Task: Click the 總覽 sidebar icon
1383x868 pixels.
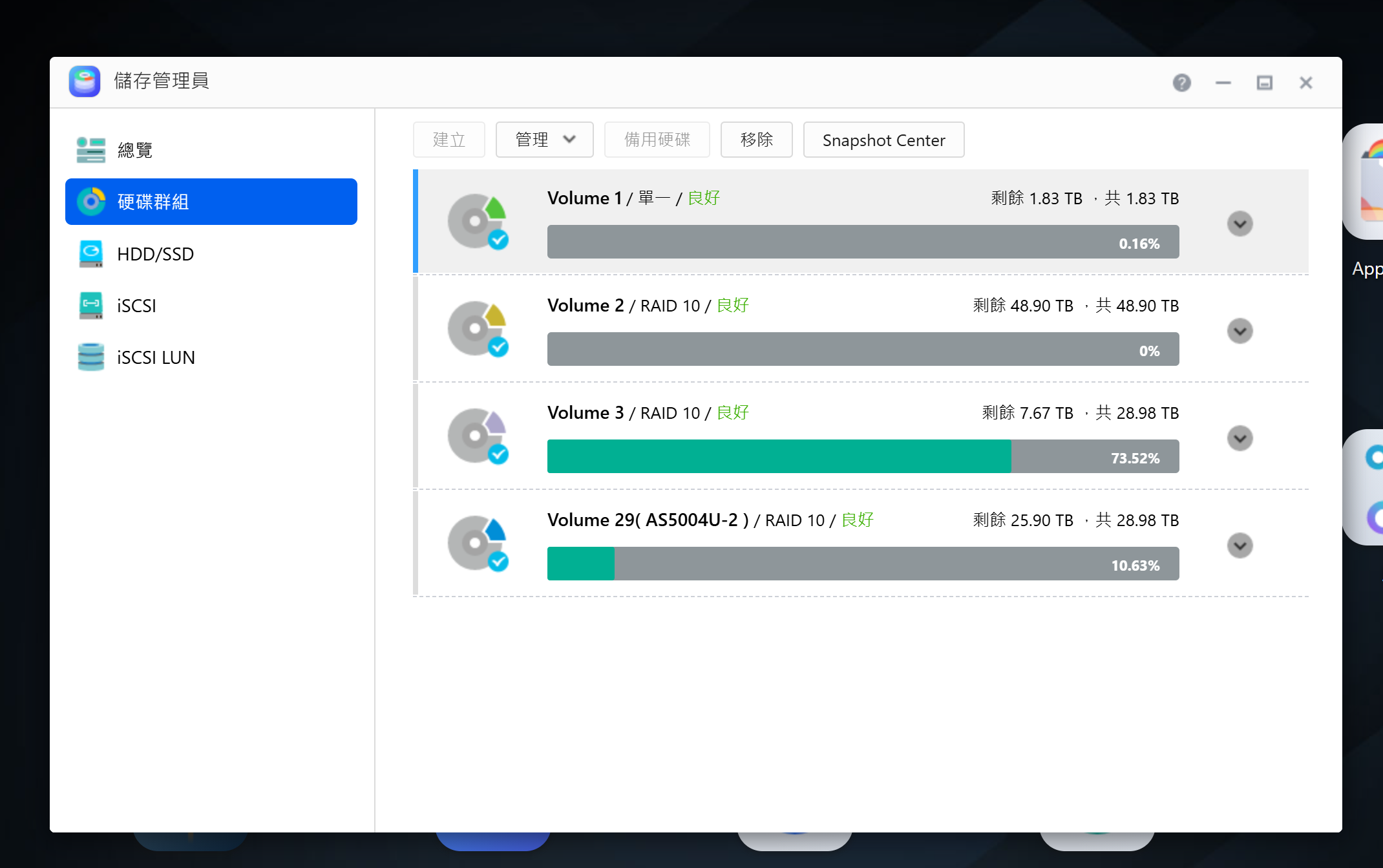Action: 91,150
